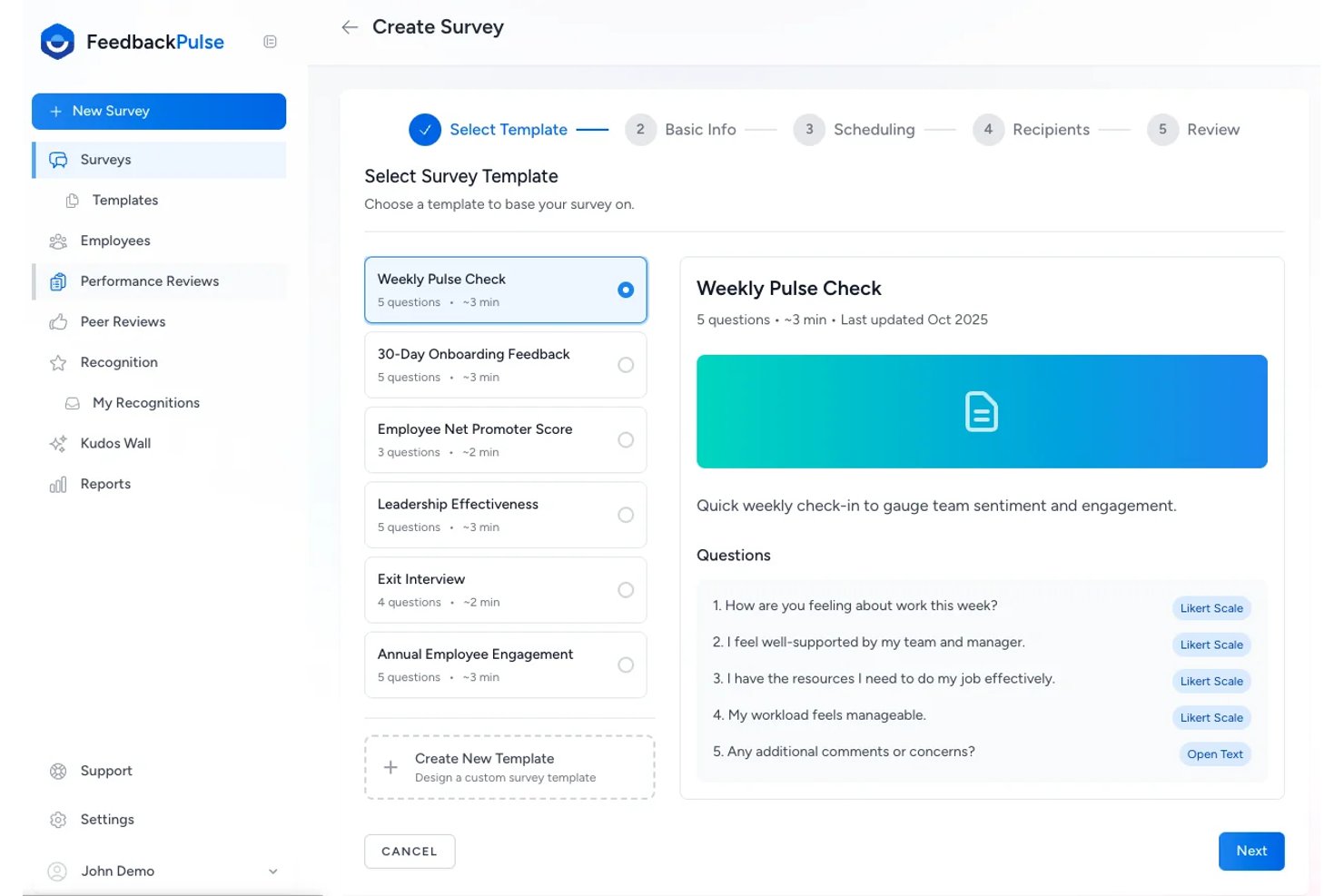Open Recognition via the star icon
The height and width of the screenshot is (896, 1344).
[x=58, y=362]
